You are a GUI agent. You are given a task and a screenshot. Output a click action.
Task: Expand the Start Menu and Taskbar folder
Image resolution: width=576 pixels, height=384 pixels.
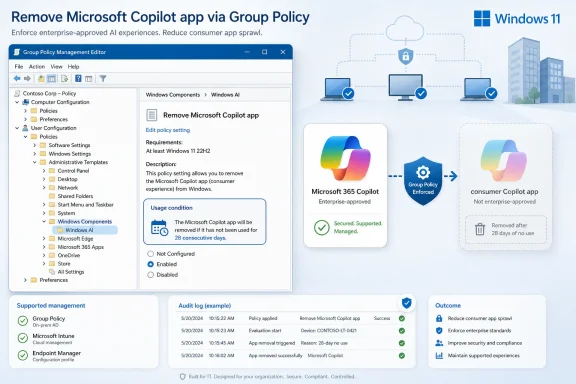point(44,204)
